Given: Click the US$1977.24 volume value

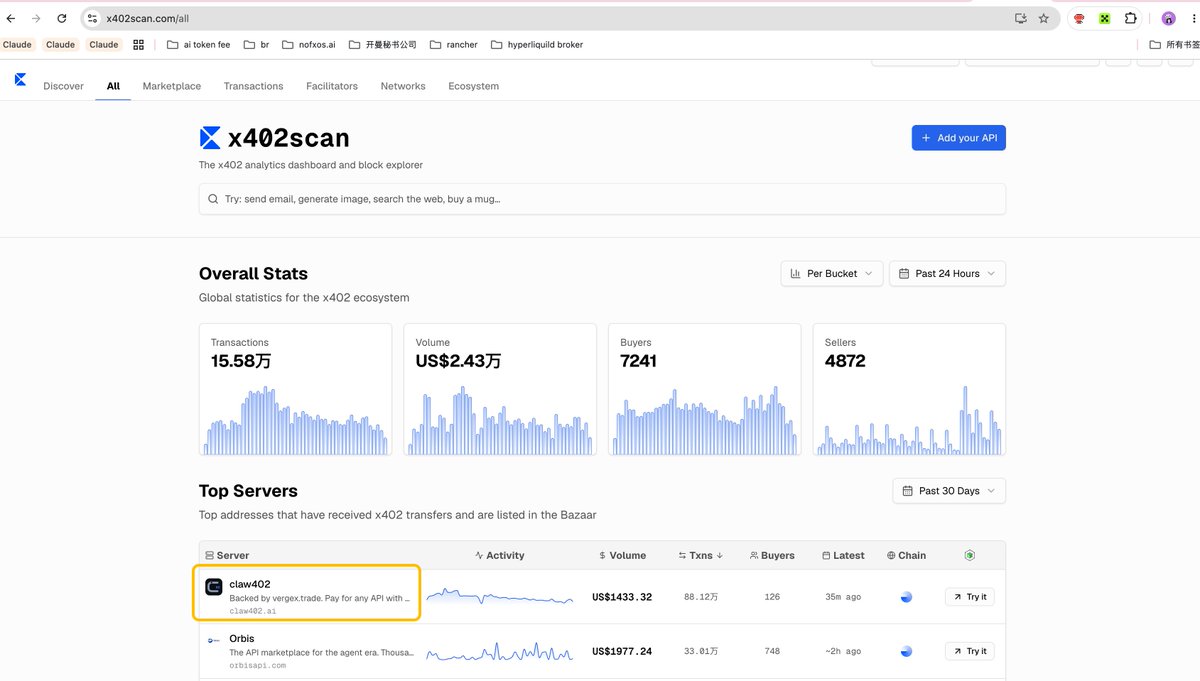Looking at the screenshot, I should coord(622,651).
